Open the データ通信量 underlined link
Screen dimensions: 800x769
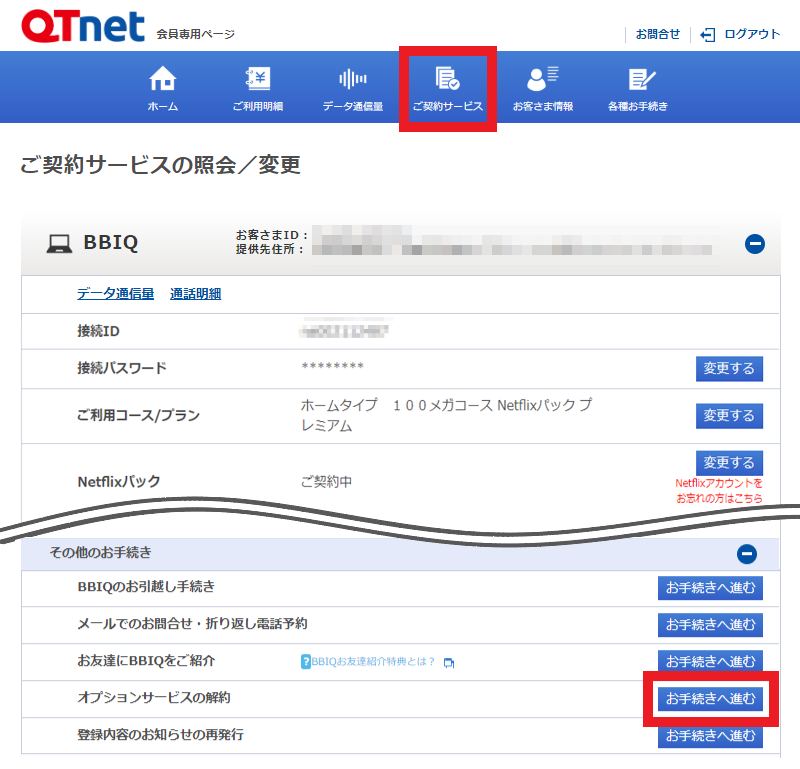[115, 294]
